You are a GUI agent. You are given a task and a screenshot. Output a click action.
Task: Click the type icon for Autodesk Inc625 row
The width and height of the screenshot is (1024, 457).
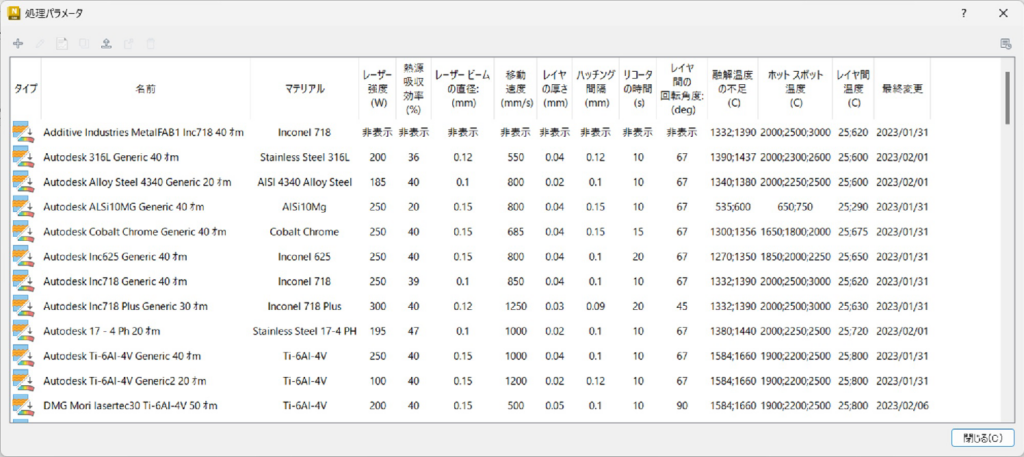24,257
